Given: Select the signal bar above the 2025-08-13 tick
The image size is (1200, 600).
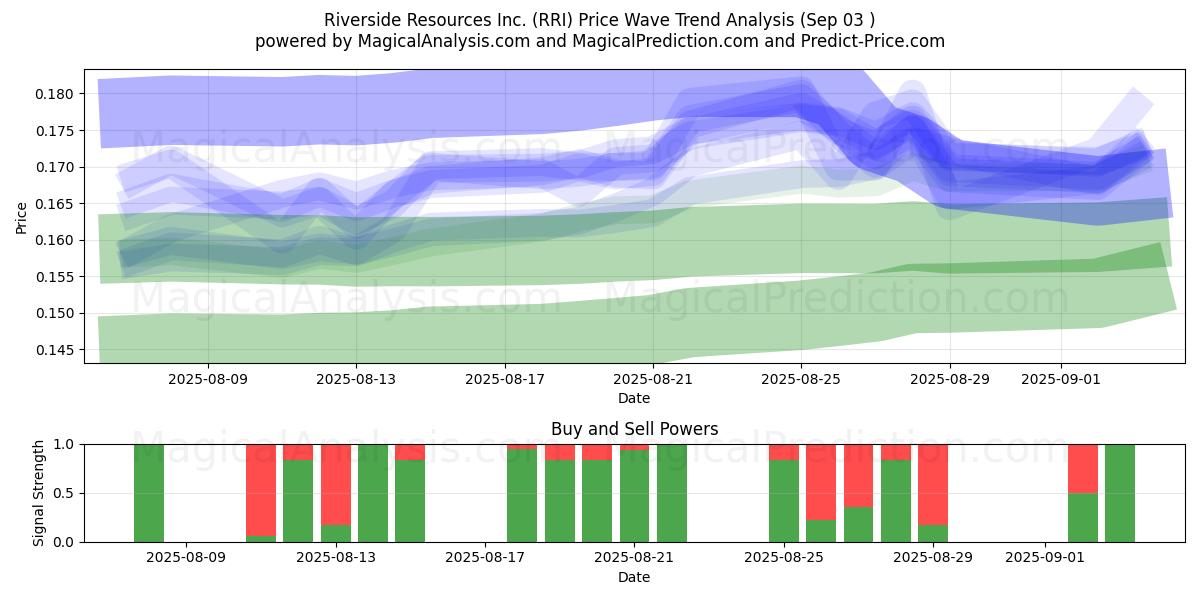Looking at the screenshot, I should [x=336, y=493].
